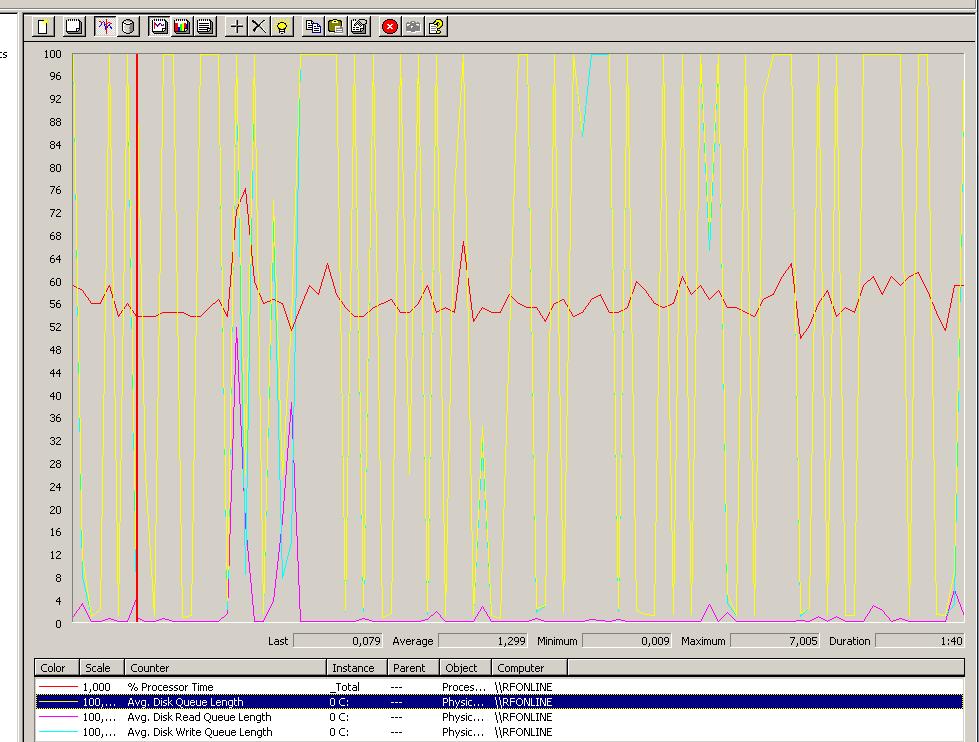The height and width of the screenshot is (742, 979).
Task: Switch to View Report mode
Action: (205, 27)
